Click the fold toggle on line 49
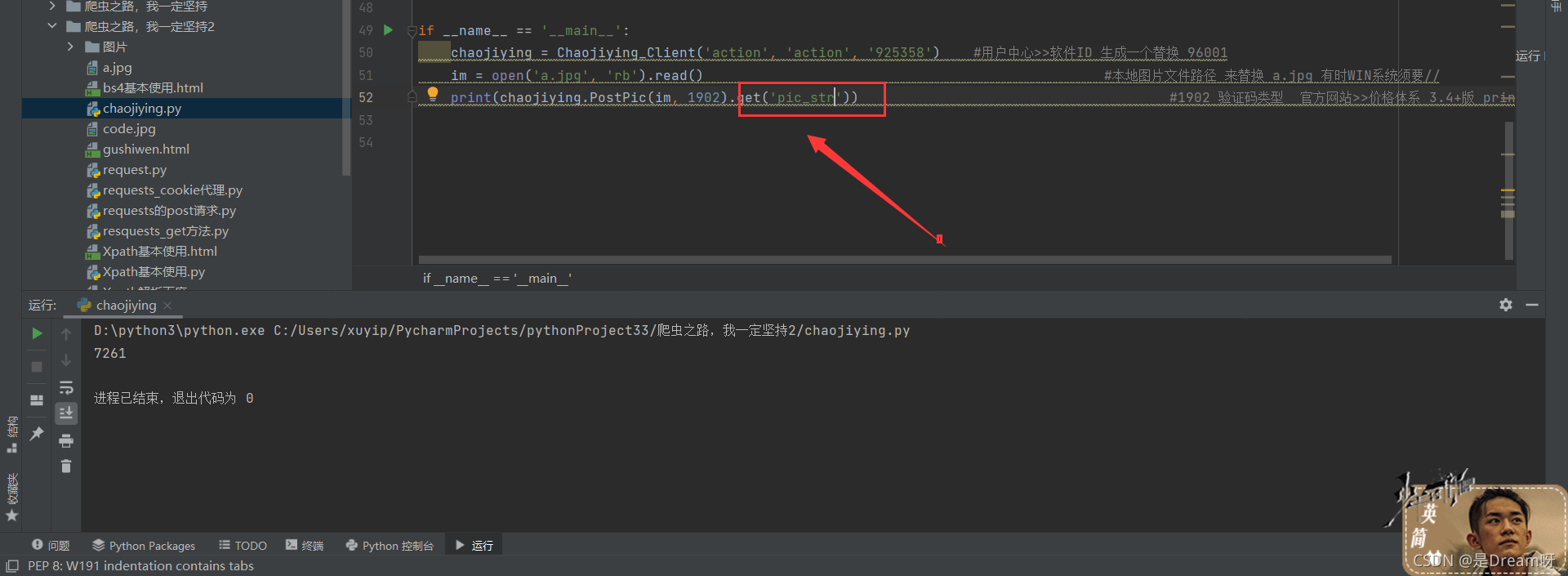Screen dimensions: 1568x576 pos(412,31)
